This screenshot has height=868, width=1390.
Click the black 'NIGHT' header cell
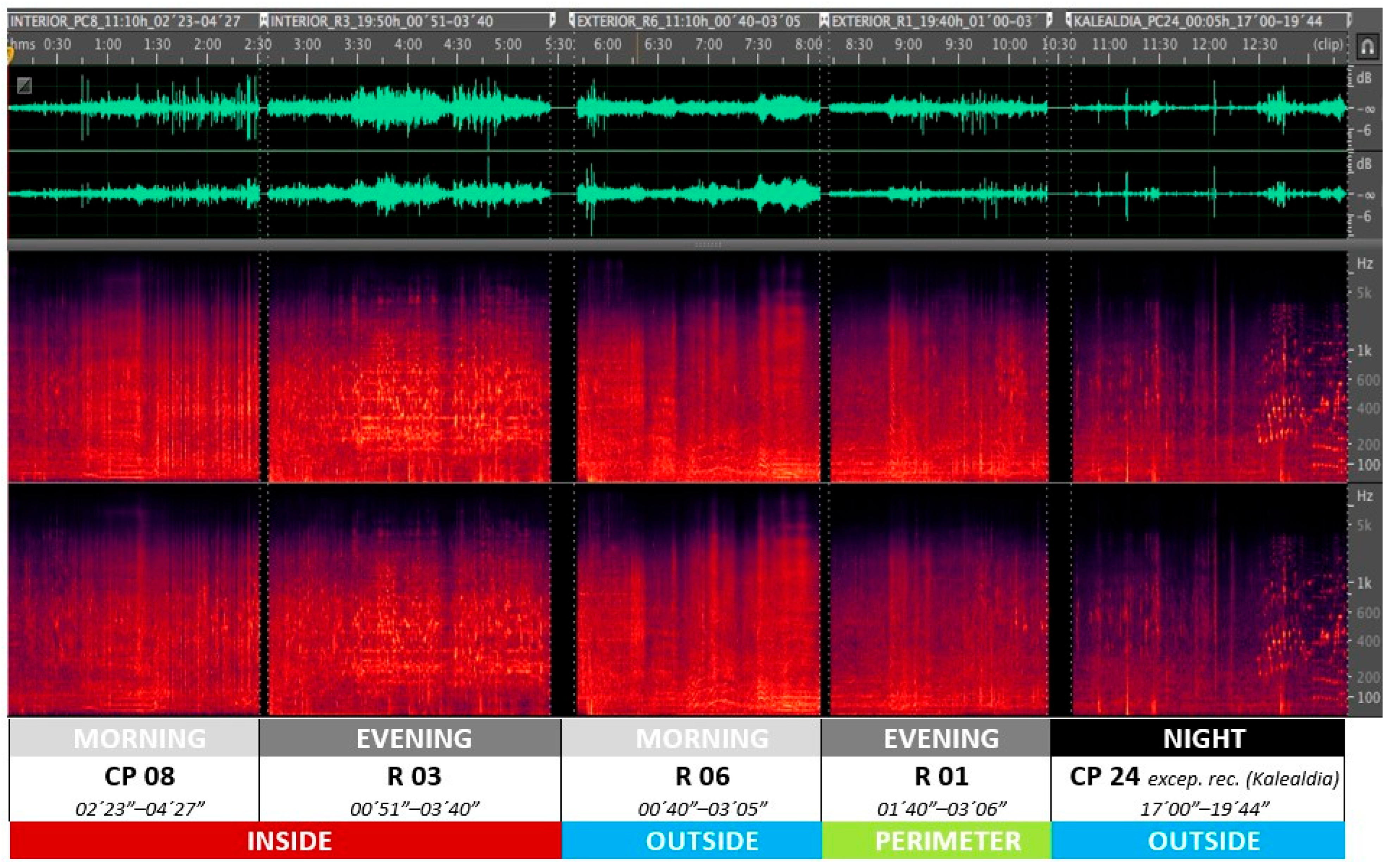click(1198, 738)
